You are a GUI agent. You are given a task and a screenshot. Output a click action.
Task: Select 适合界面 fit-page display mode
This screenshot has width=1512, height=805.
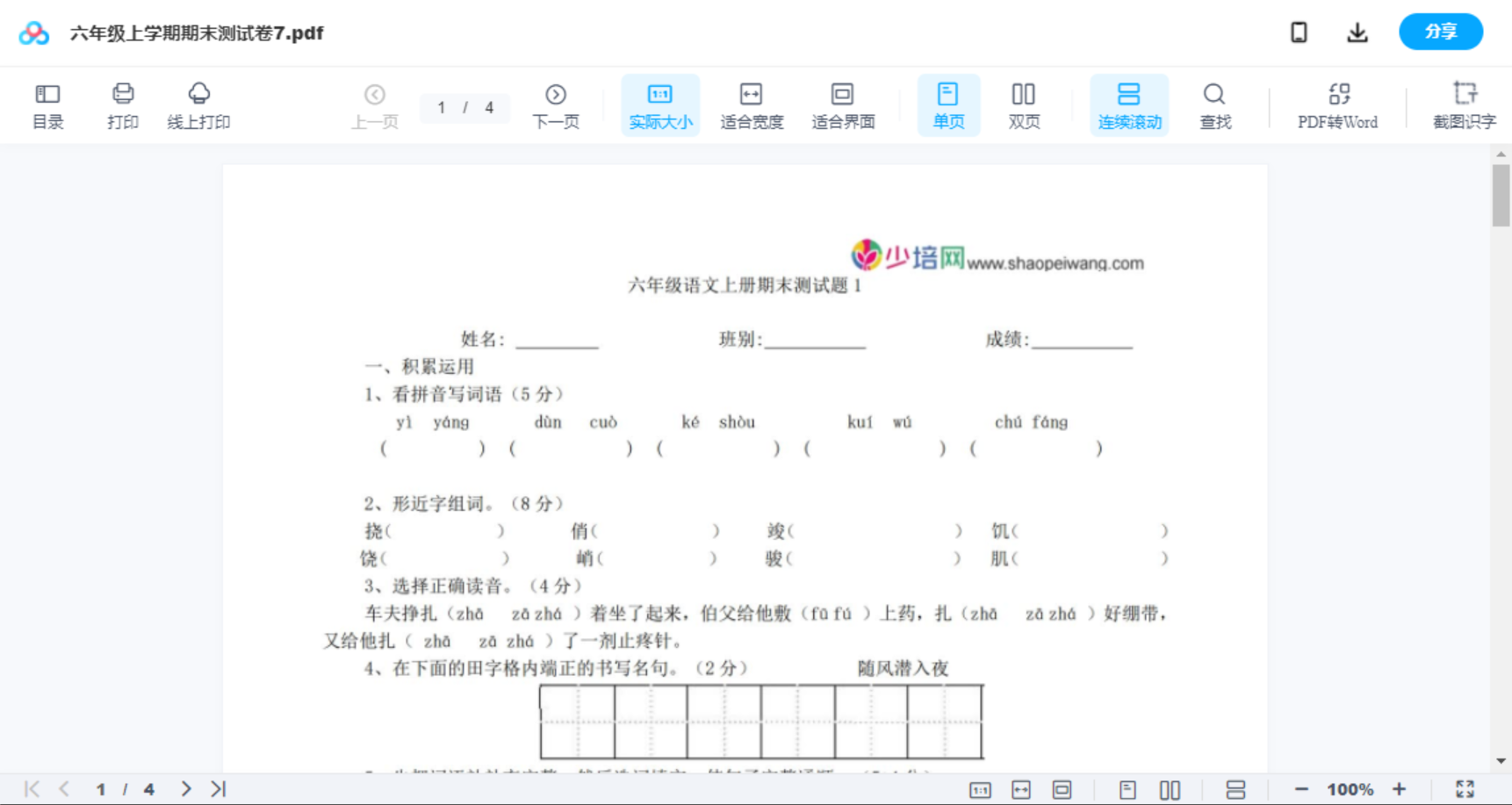point(843,104)
